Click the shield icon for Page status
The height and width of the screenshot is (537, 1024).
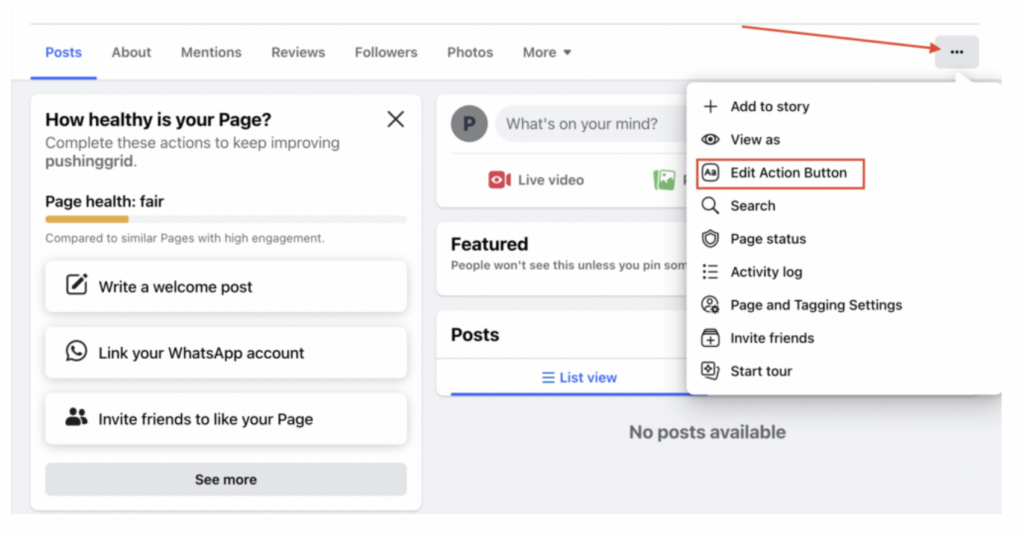click(x=710, y=238)
